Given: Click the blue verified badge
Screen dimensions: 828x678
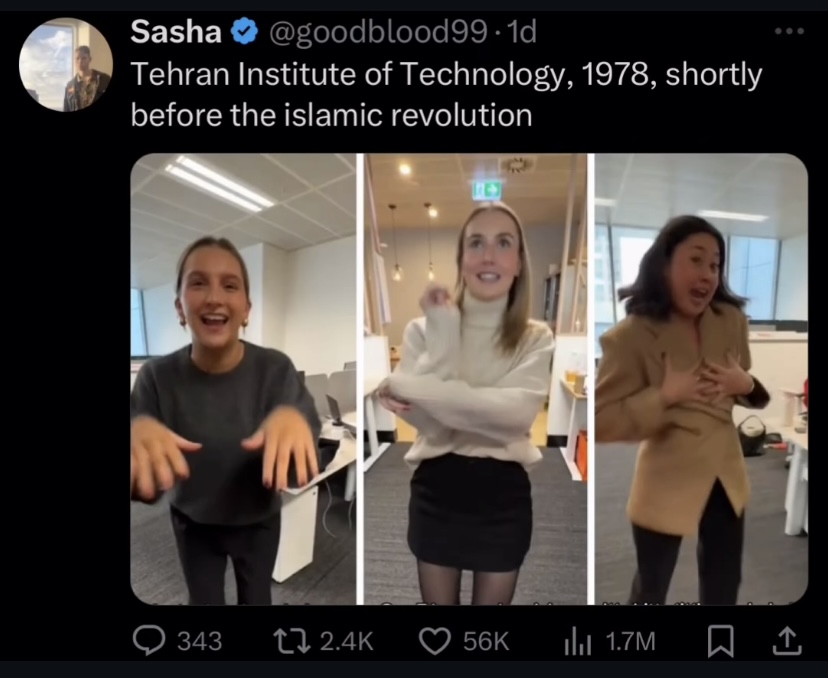Looking at the screenshot, I should click(244, 32).
